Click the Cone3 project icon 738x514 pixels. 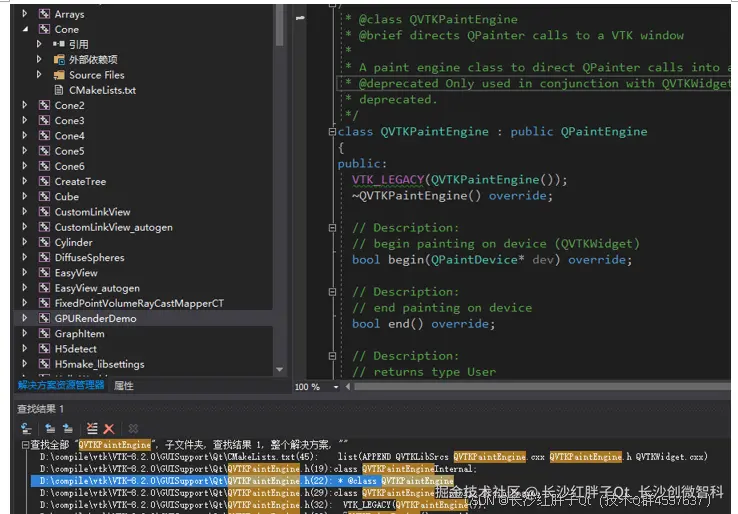click(44, 120)
